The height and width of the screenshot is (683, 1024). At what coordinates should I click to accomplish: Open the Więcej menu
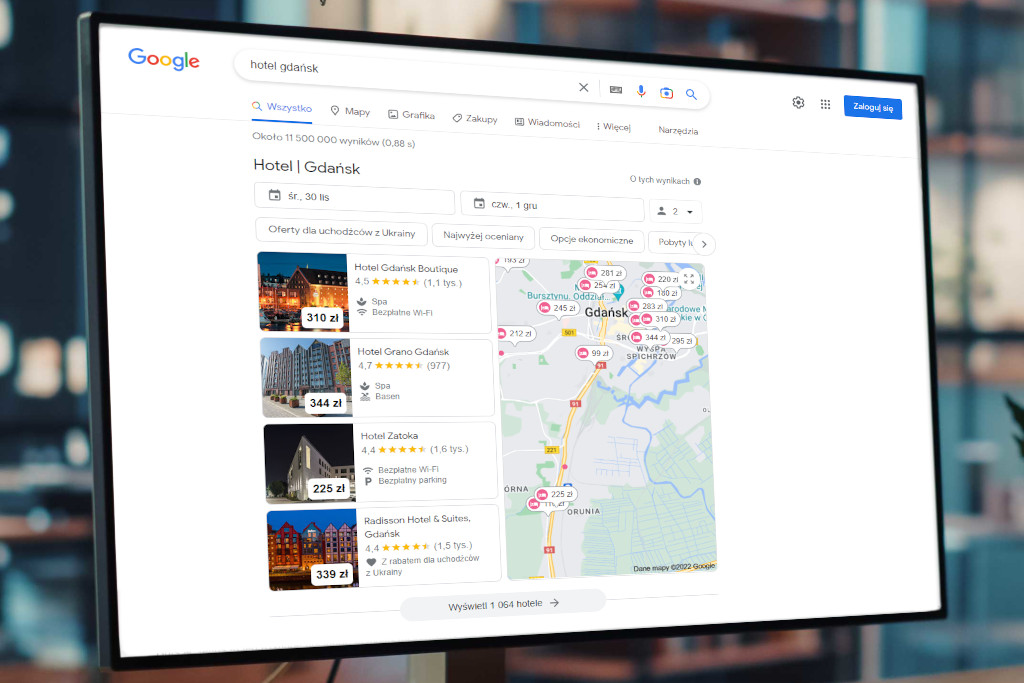(x=613, y=127)
